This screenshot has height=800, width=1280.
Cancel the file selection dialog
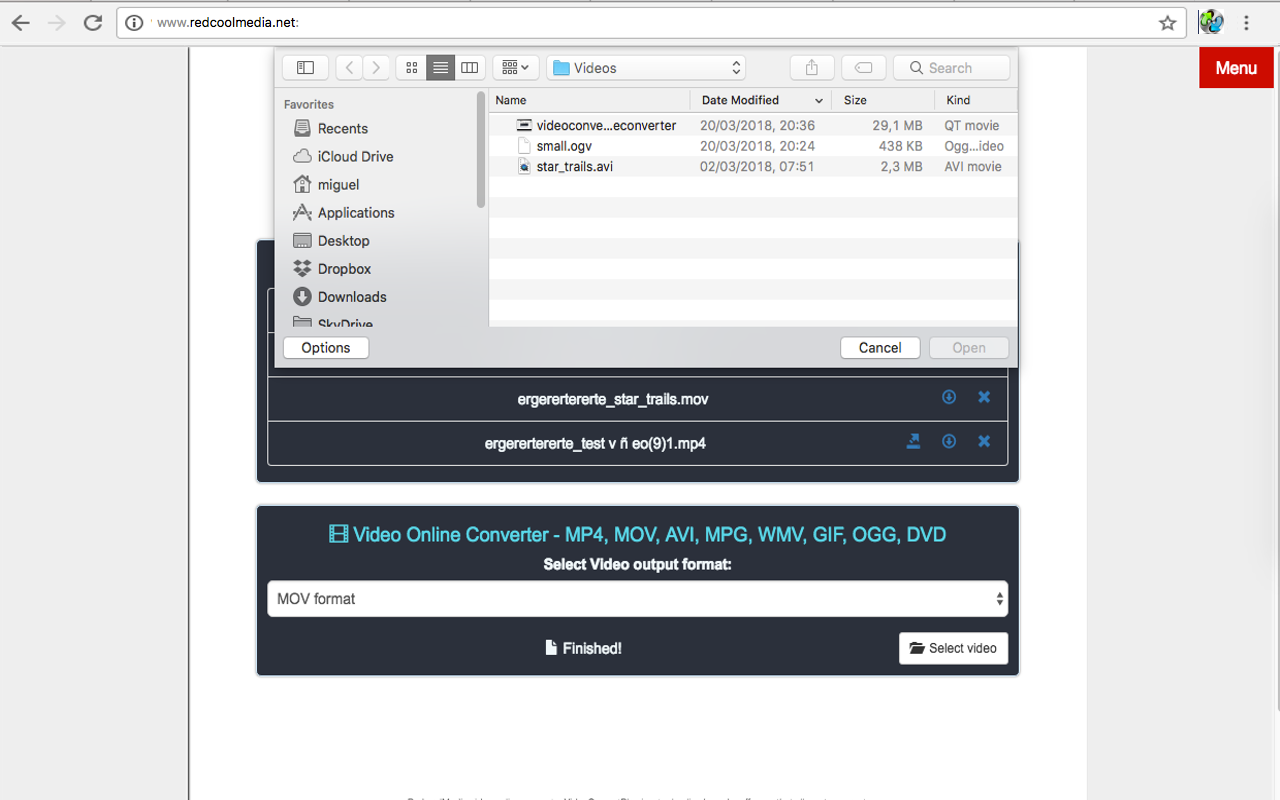pyautogui.click(x=880, y=348)
